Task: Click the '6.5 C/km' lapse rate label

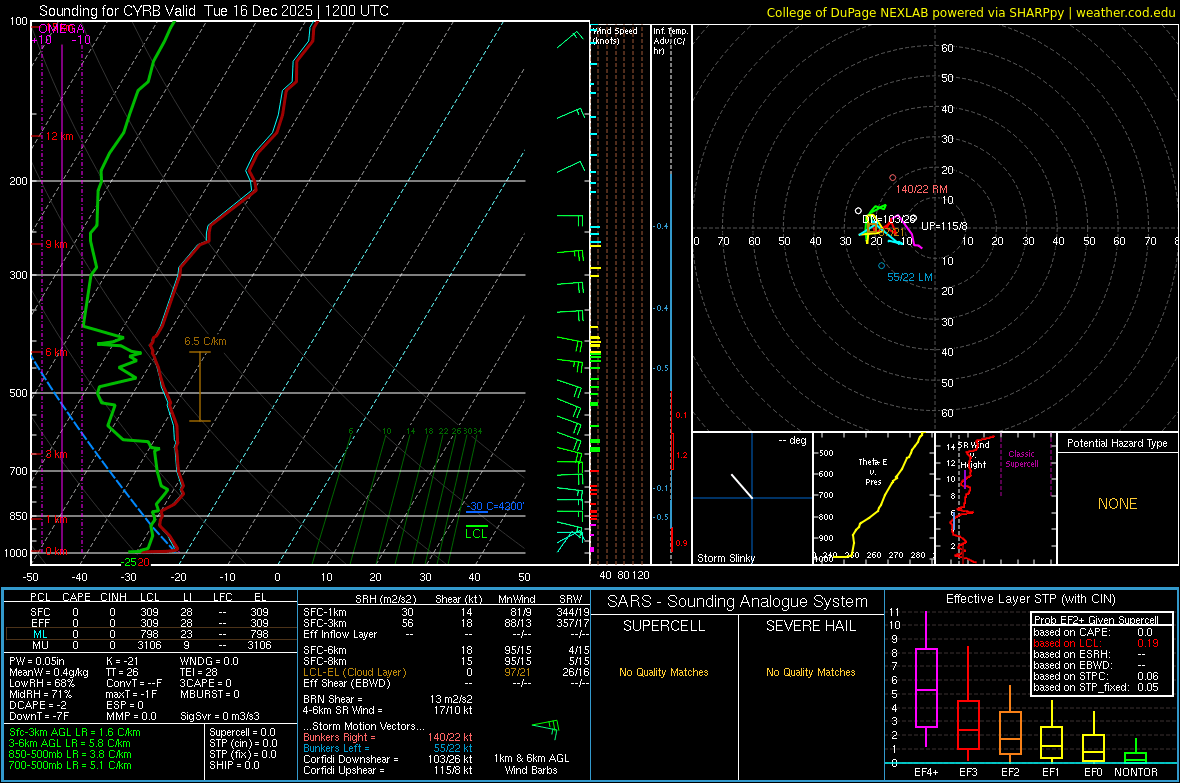Action: tap(205, 341)
